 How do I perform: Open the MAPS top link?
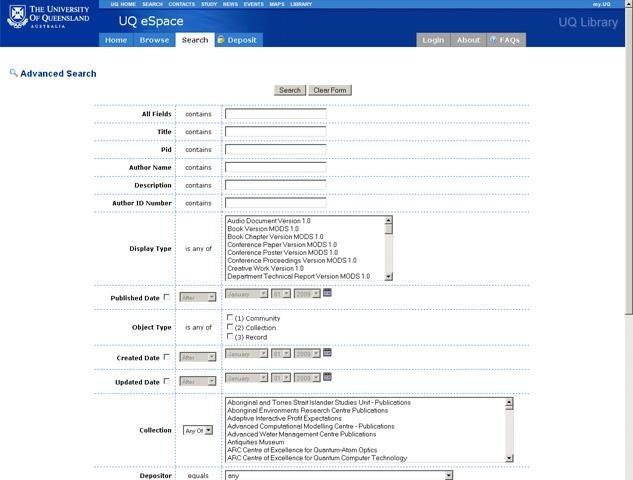pyautogui.click(x=277, y=4)
